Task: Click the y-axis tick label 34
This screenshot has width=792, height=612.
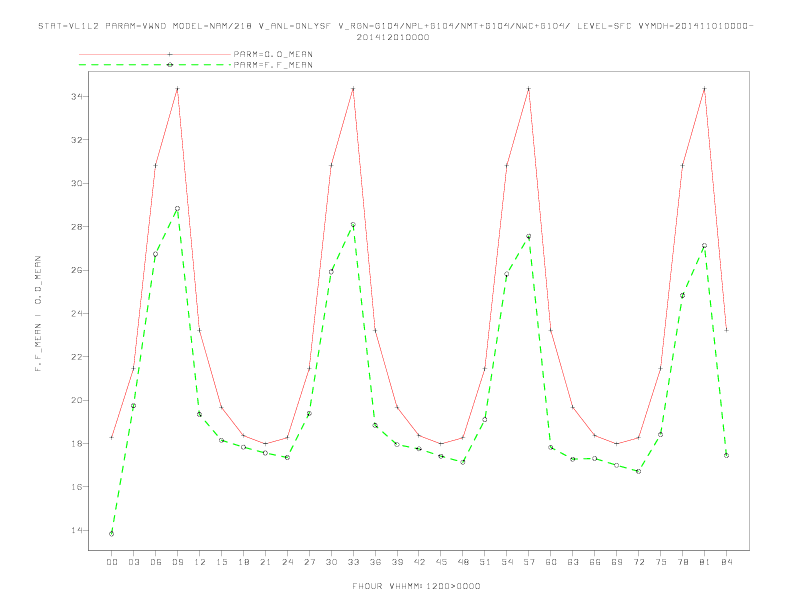Action: point(77,96)
